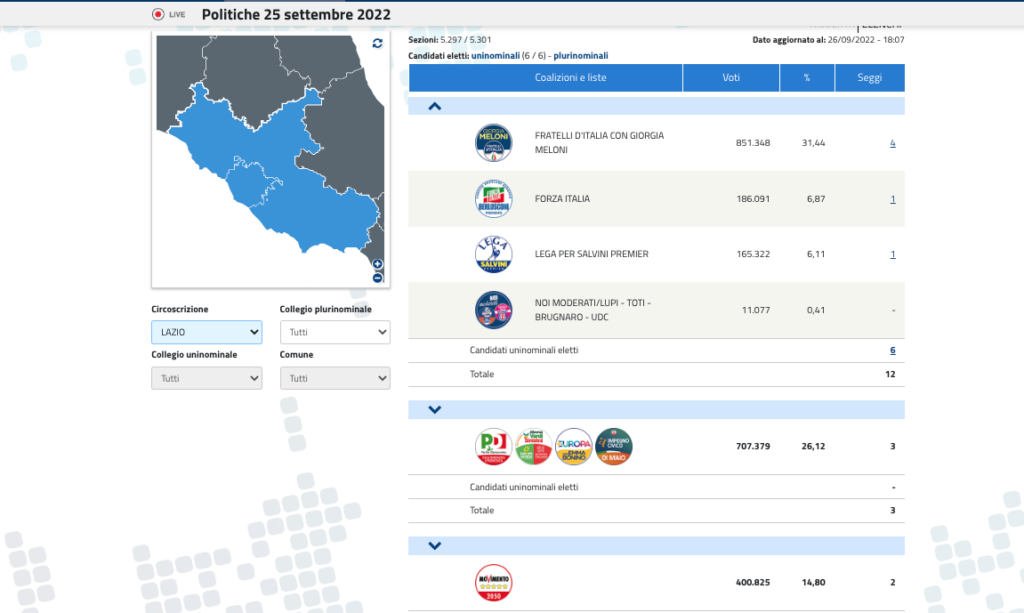
Task: Open the 6 elected uninominal candidates link
Action: click(x=893, y=351)
